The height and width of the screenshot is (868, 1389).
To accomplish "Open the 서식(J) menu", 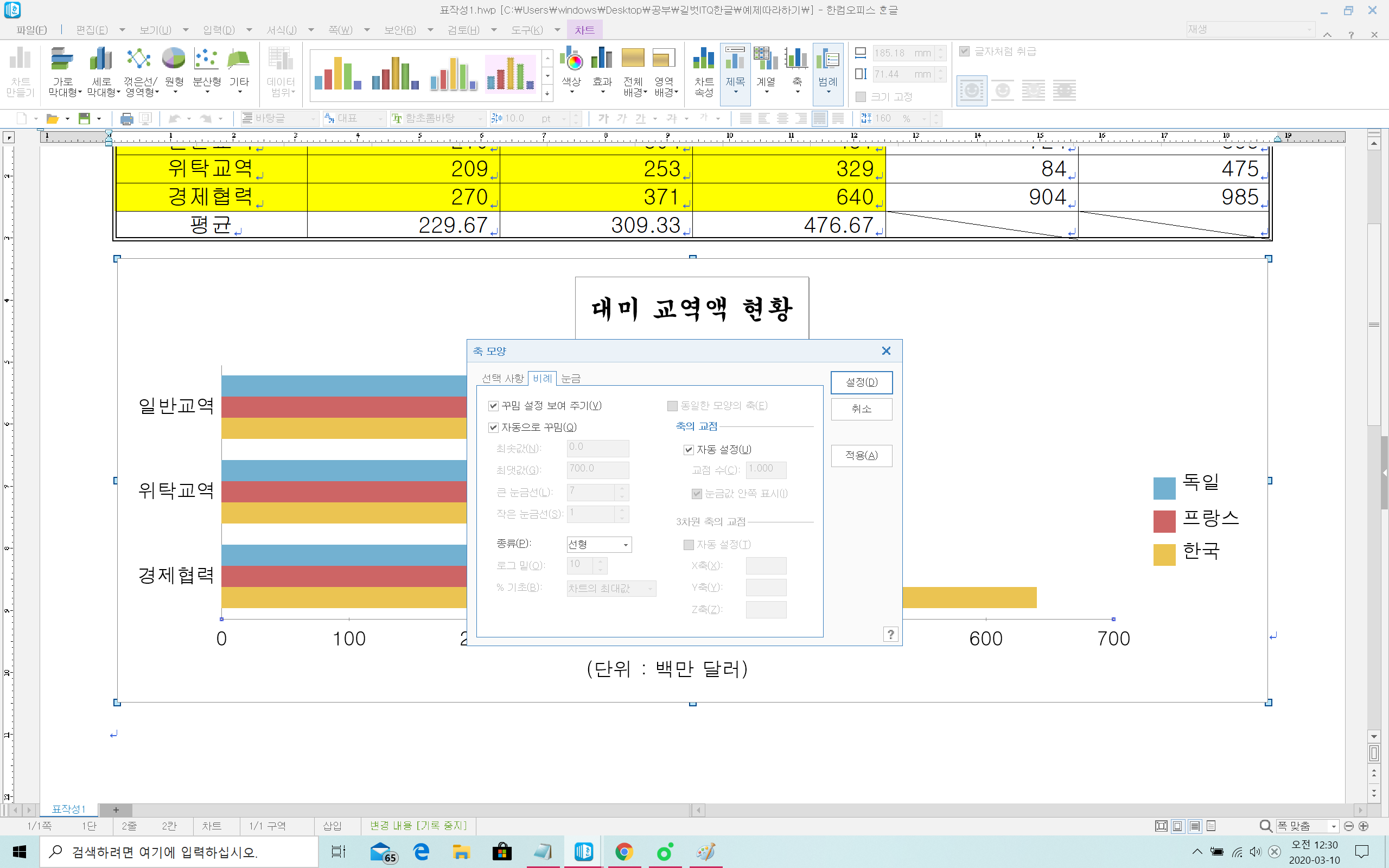I will [x=281, y=30].
